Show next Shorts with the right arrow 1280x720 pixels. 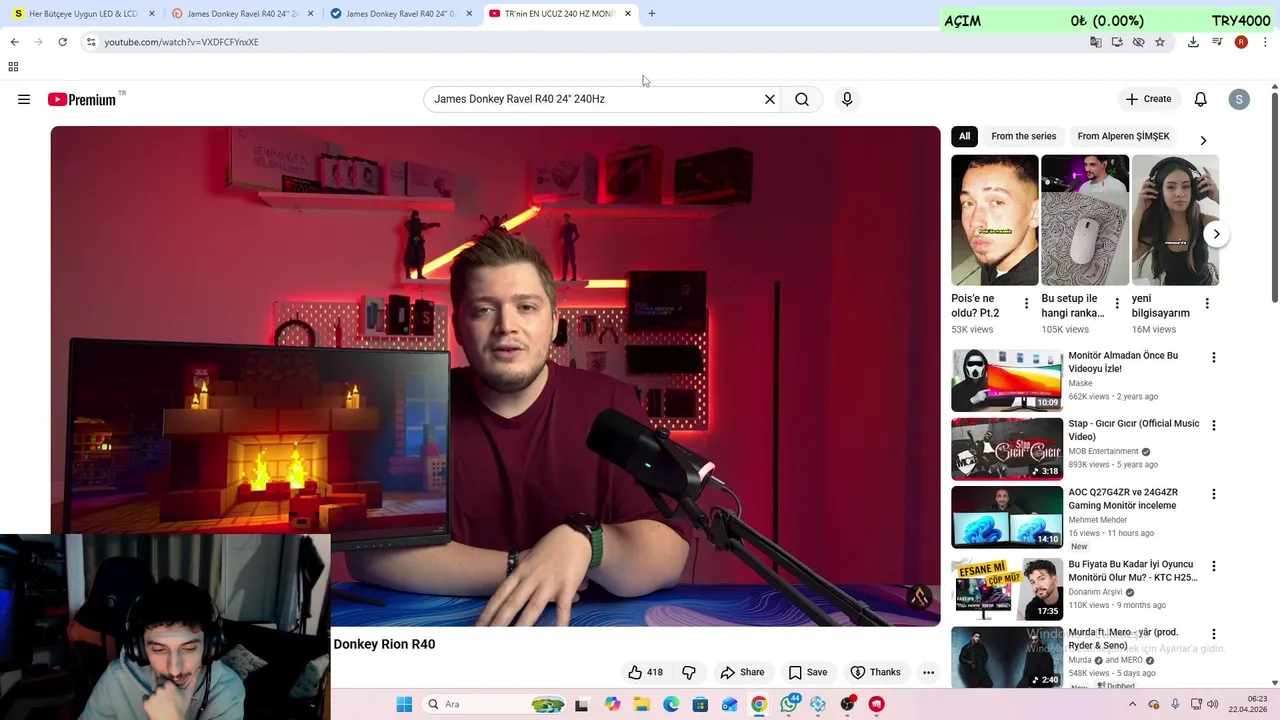click(x=1216, y=234)
